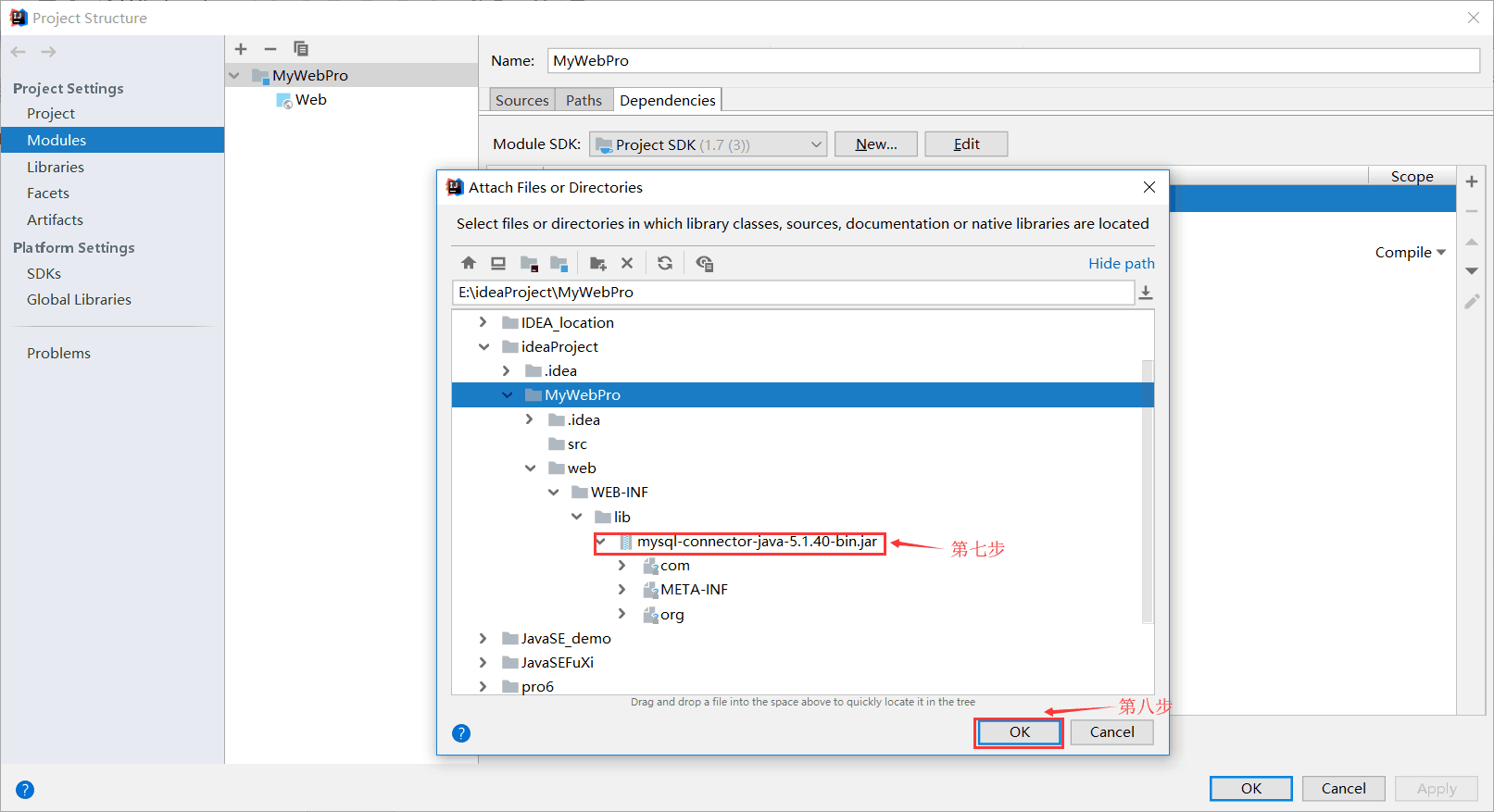Open Project settings section
The image size is (1494, 812).
coord(51,114)
